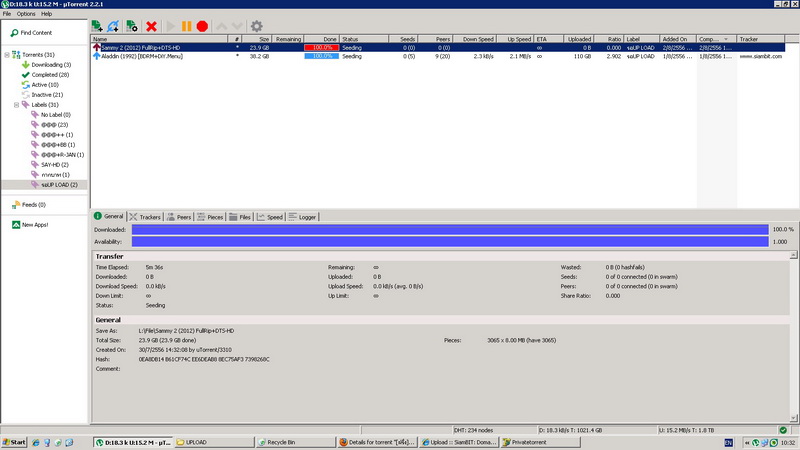Click the New Apps! icon
The height and width of the screenshot is (450, 800).
pyautogui.click(x=16, y=224)
